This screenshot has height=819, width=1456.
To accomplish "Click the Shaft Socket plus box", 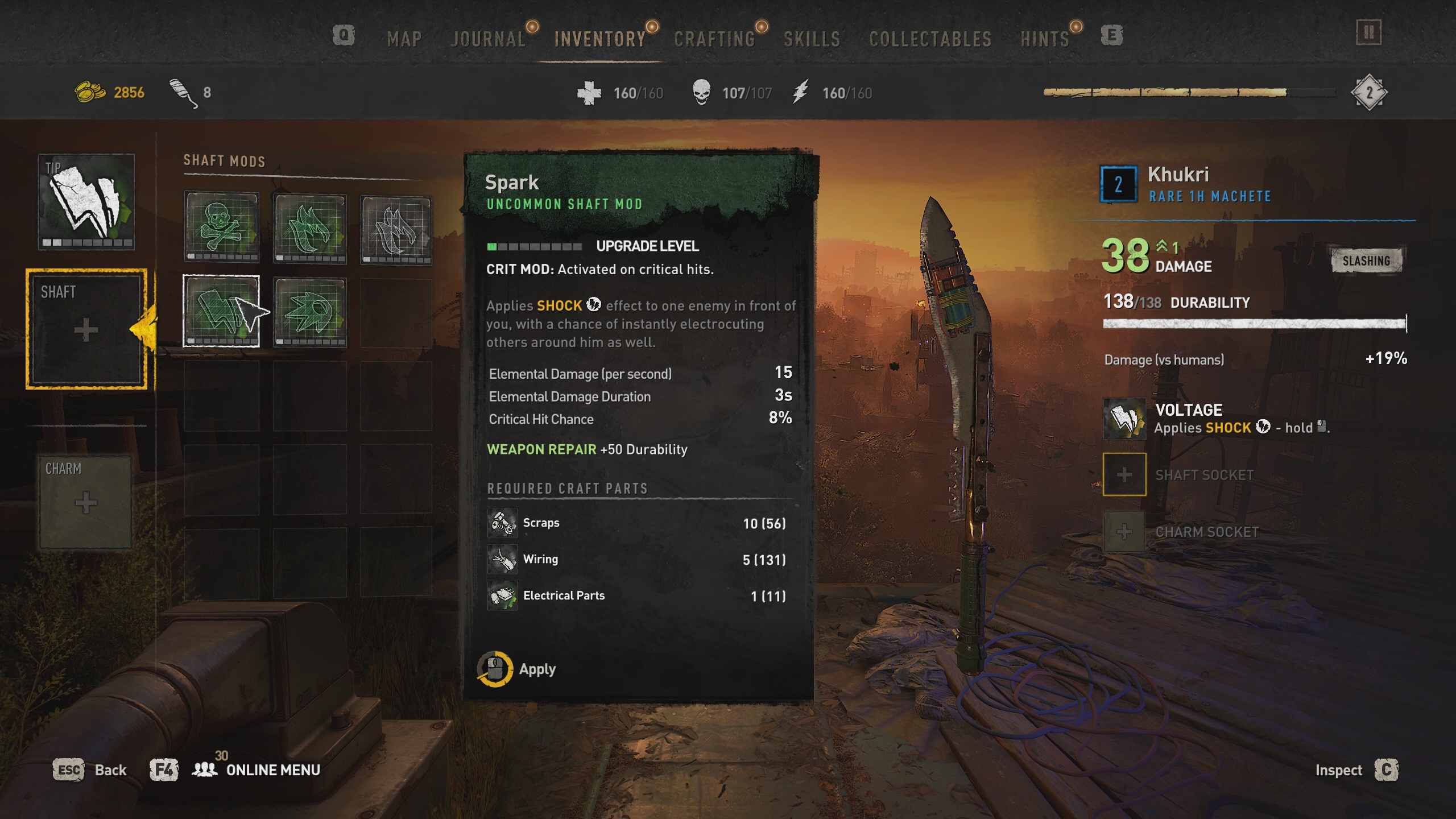I will pos(1124,474).
